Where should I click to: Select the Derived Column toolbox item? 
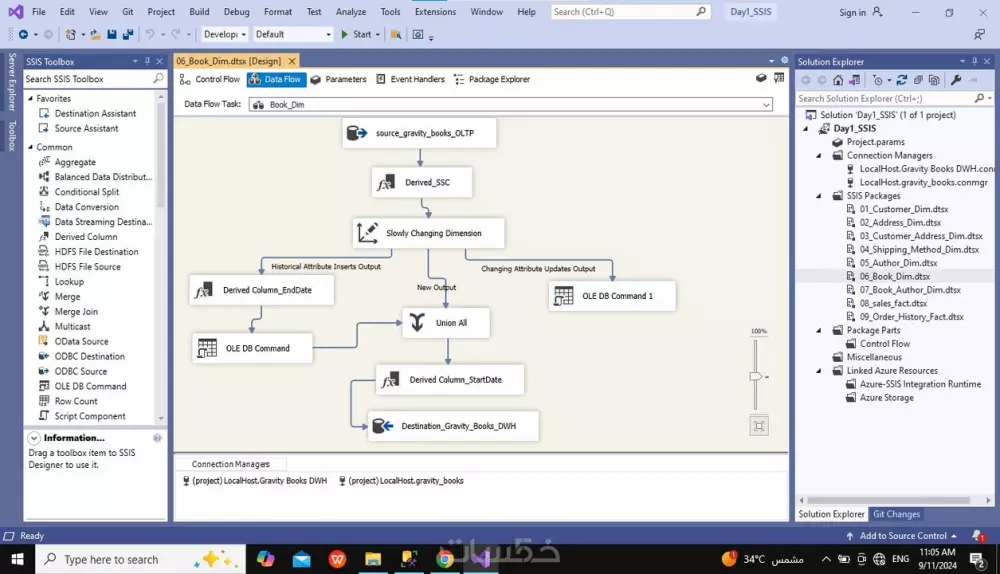tap(85, 237)
